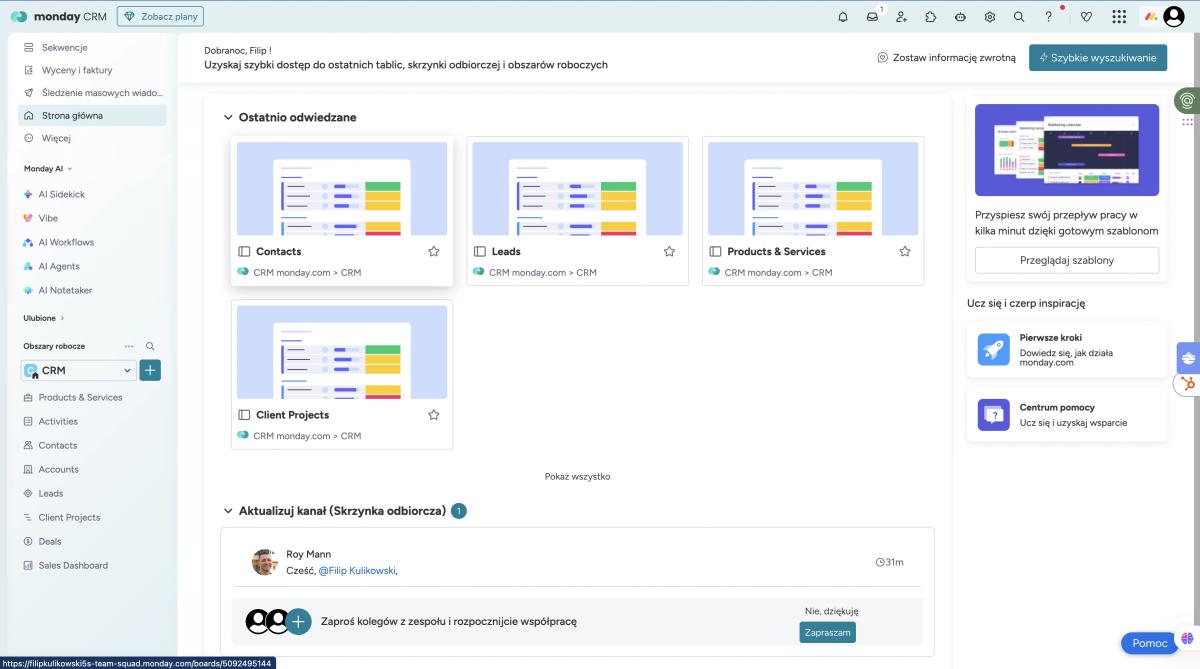
Task: Open Activities board in sidebar
Action: [x=92, y=421]
